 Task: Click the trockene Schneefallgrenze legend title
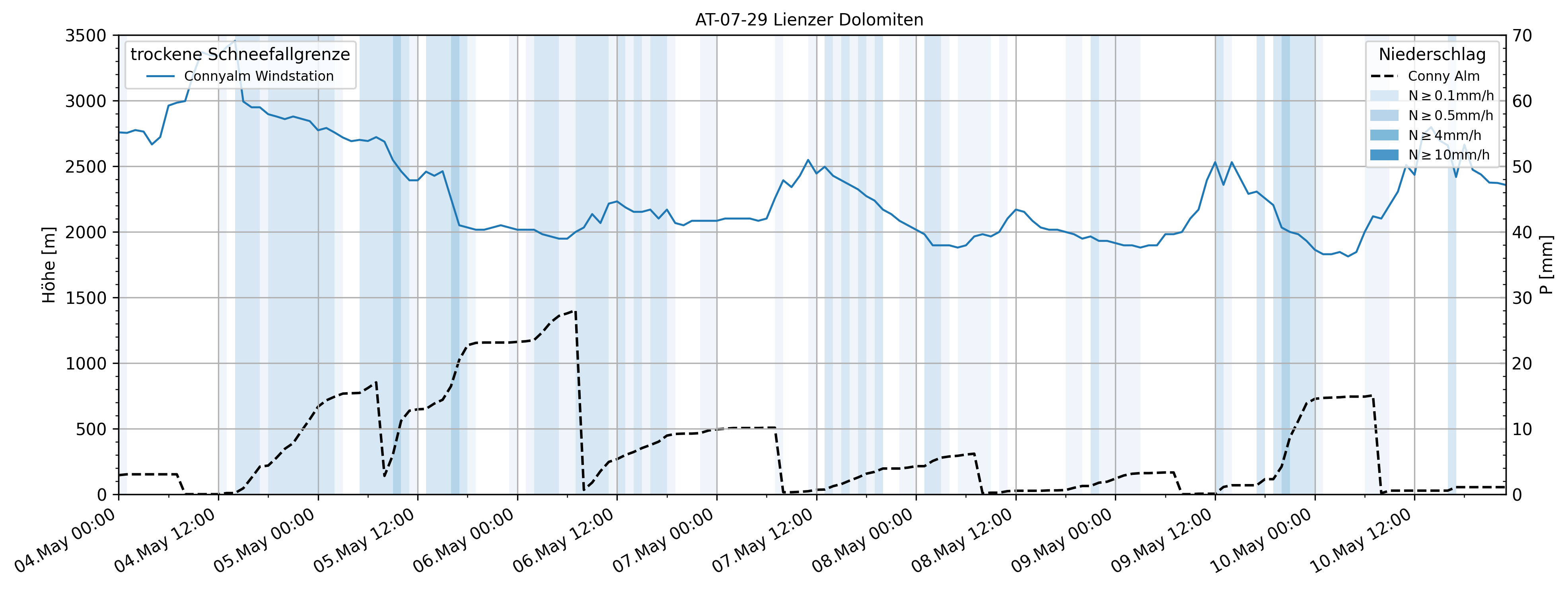click(x=240, y=54)
